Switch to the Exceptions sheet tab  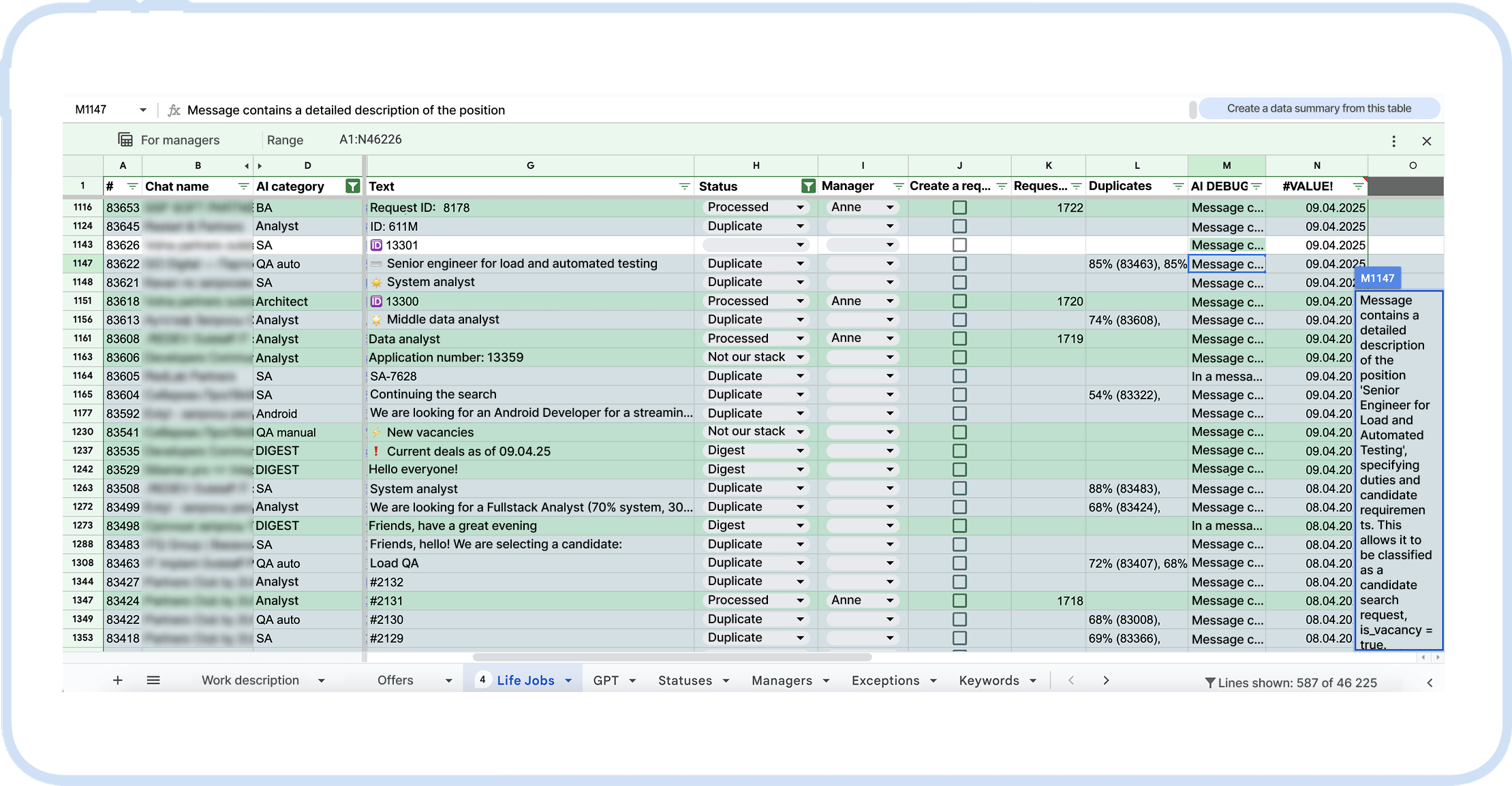[885, 680]
